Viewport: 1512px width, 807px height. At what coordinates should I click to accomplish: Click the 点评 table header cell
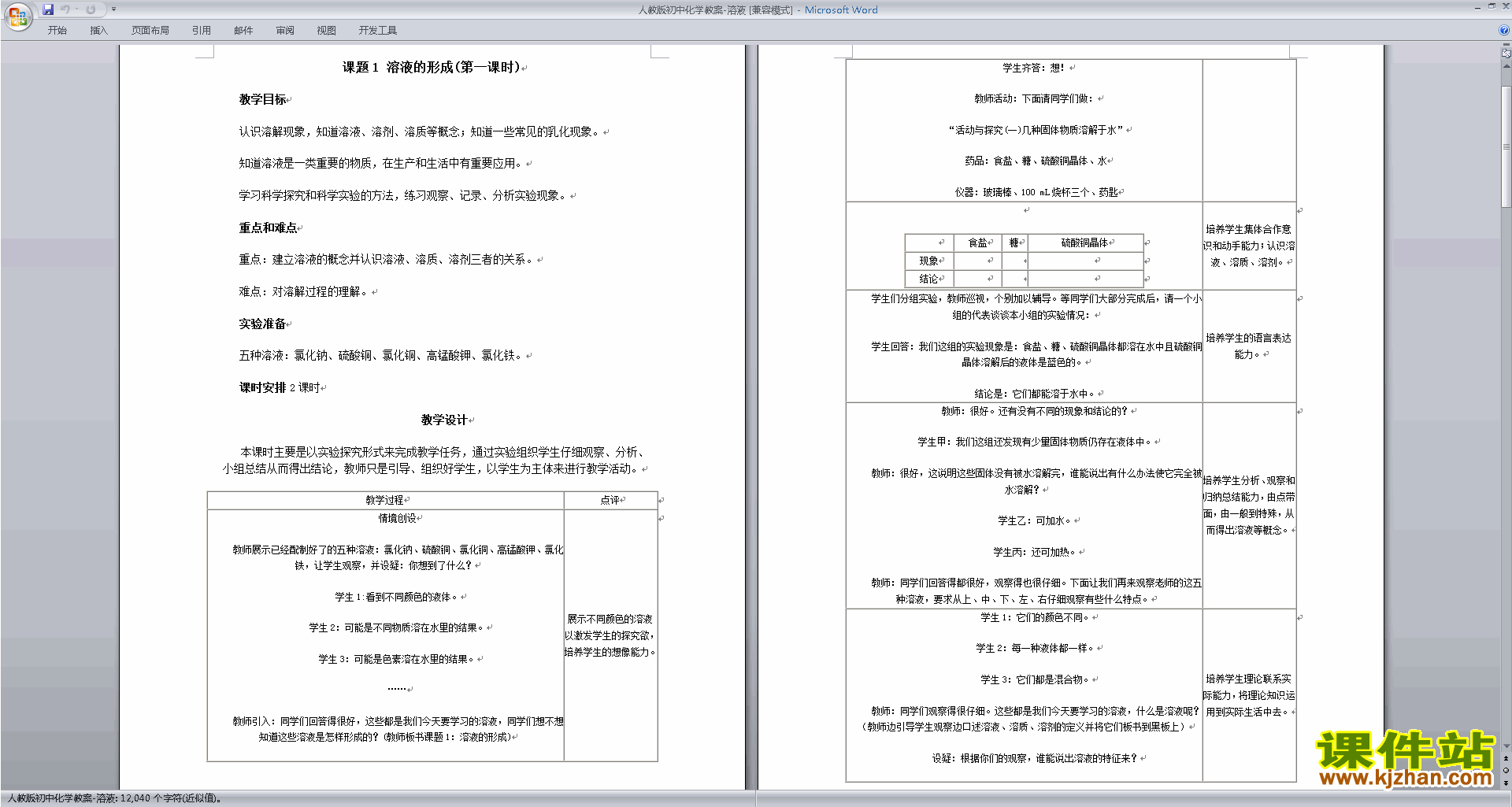coord(610,500)
